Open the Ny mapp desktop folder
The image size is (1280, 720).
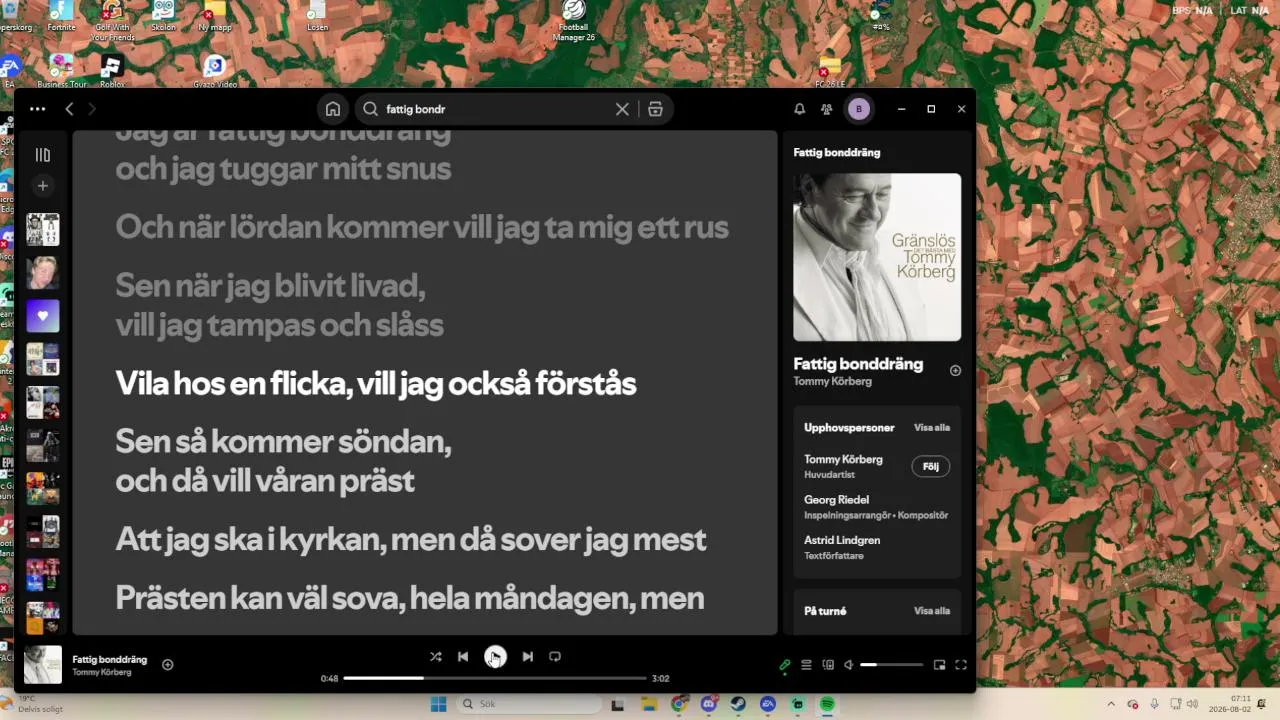pos(214,17)
